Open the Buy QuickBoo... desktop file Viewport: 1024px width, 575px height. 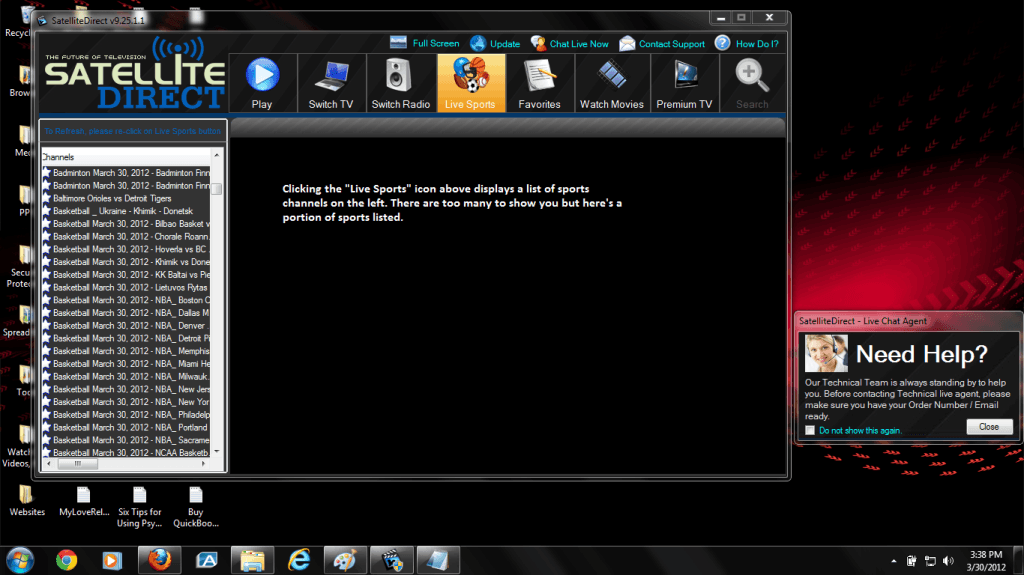(195, 507)
